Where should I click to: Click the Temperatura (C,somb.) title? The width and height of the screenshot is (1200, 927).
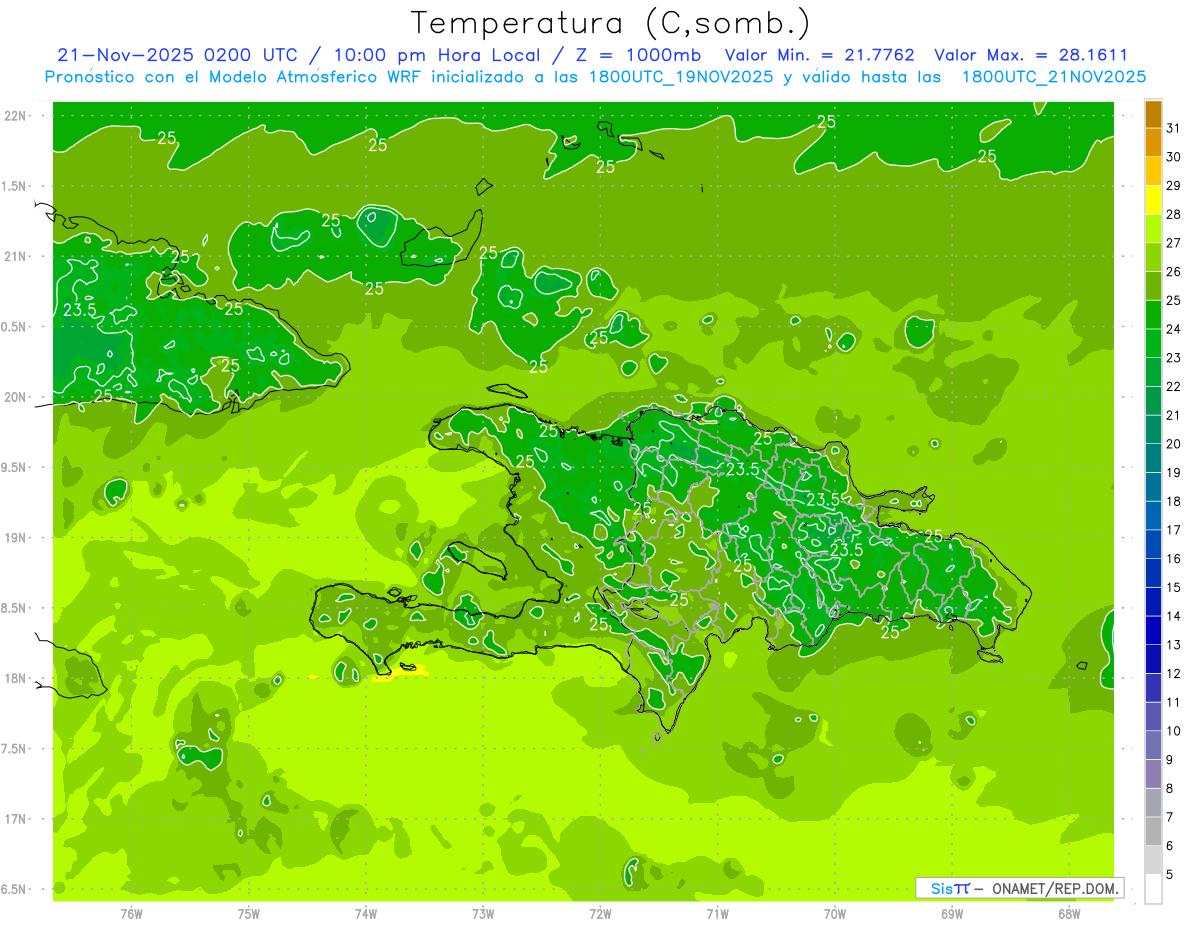pyautogui.click(x=610, y=23)
